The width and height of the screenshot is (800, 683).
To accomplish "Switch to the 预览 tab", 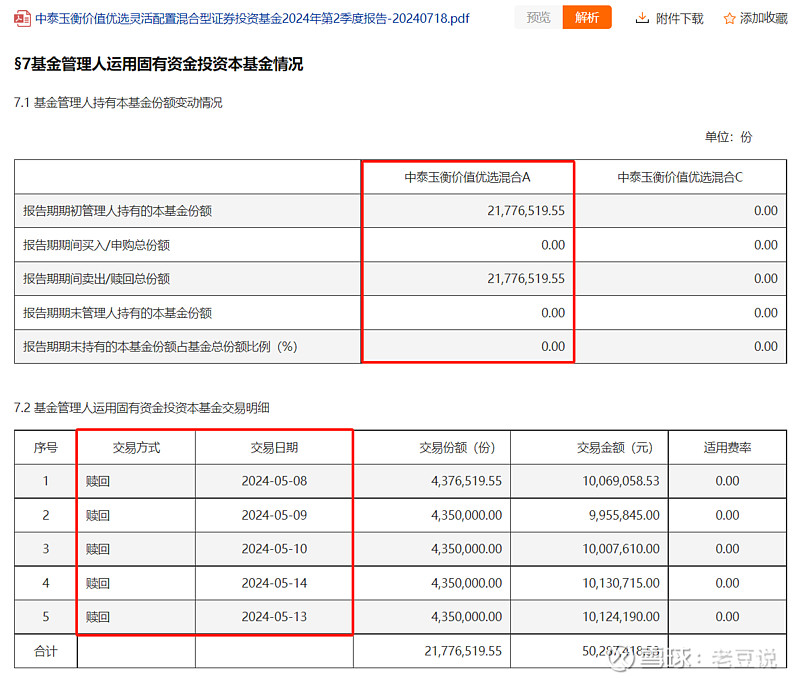I will coord(538,18).
